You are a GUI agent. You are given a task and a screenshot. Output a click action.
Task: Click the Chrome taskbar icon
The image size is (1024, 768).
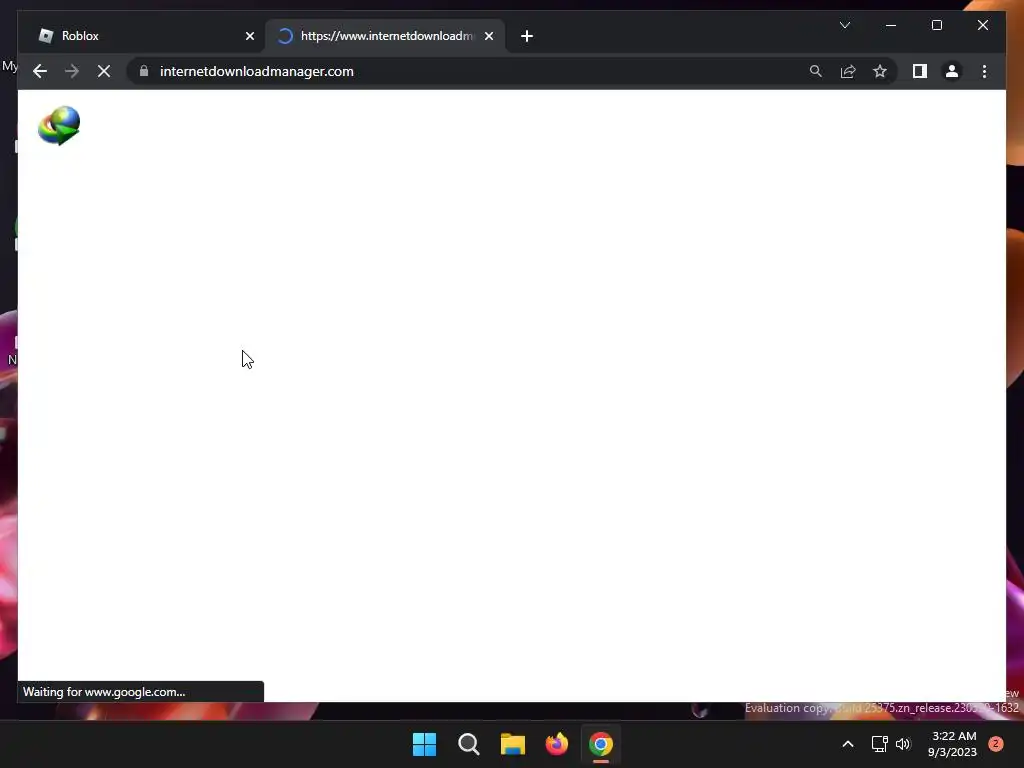601,744
